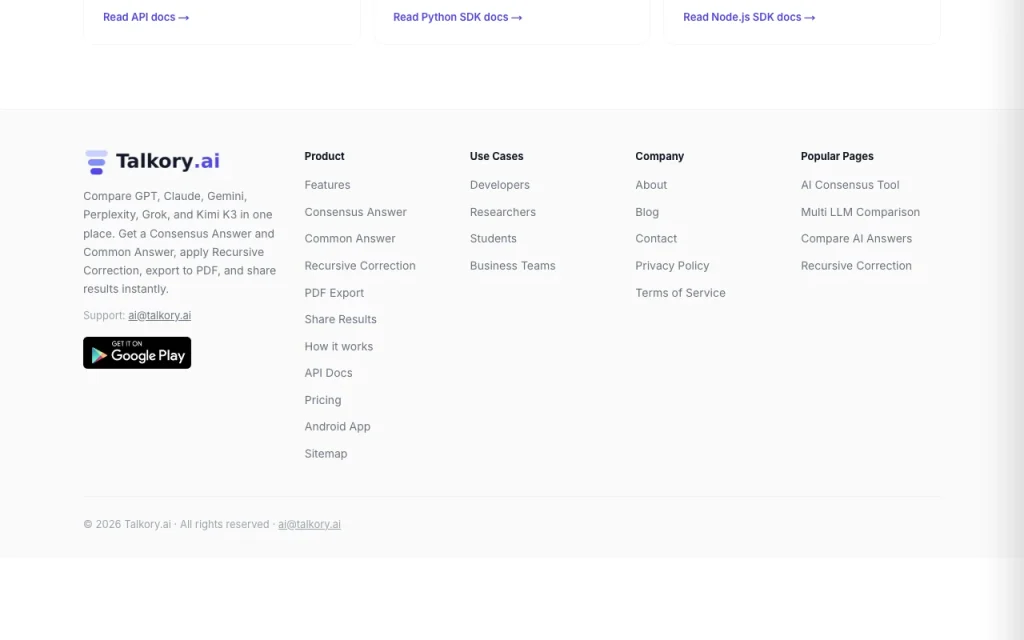This screenshot has height=640, width=1024.
Task: Open AI Consensus Tool page
Action: pos(850,185)
